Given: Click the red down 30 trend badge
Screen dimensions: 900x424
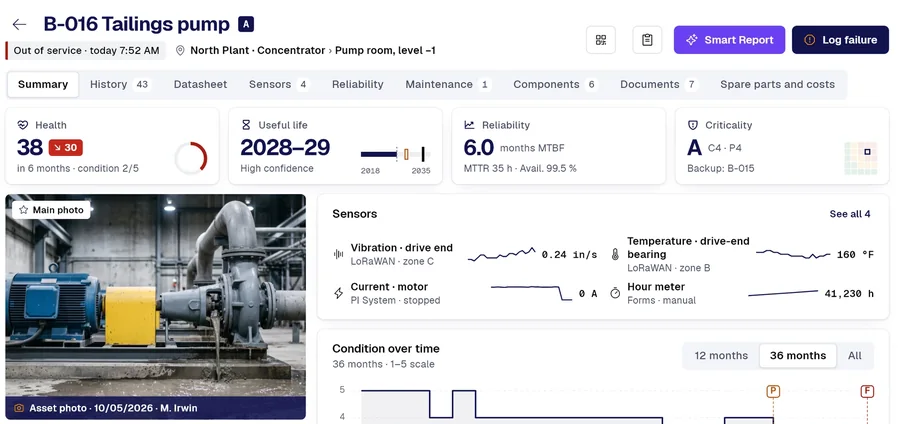Looking at the screenshot, I should coord(66,147).
